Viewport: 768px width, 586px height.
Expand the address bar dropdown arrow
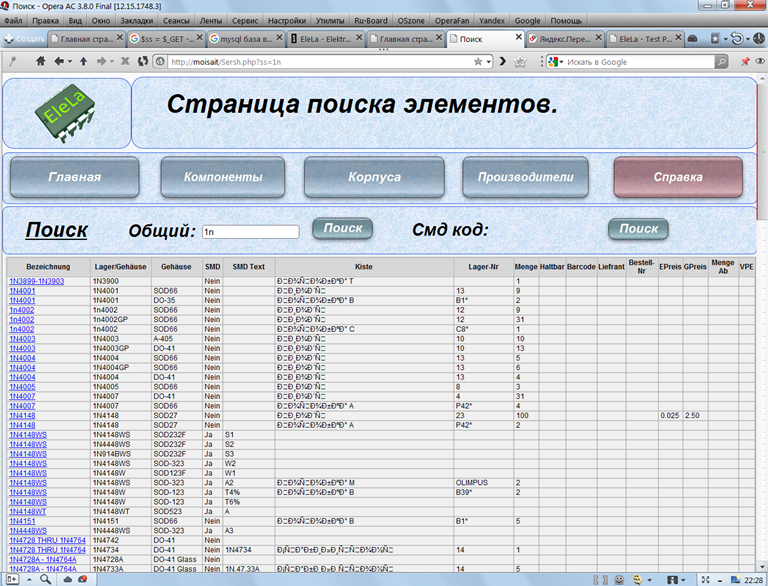(x=488, y=62)
